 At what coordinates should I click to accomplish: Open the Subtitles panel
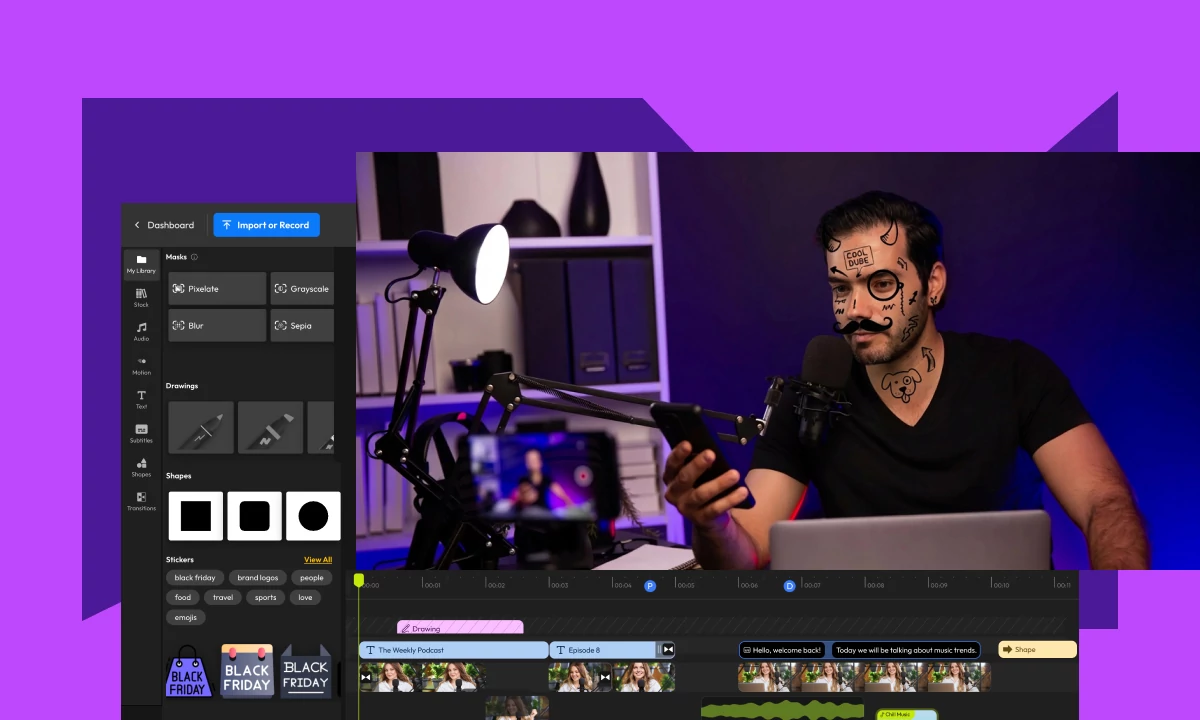141,433
